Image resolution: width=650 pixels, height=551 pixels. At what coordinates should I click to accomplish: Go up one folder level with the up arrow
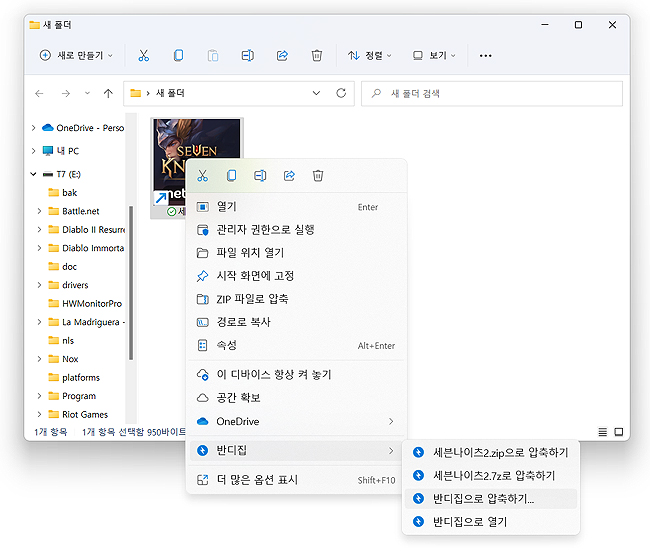pyautogui.click(x=108, y=94)
